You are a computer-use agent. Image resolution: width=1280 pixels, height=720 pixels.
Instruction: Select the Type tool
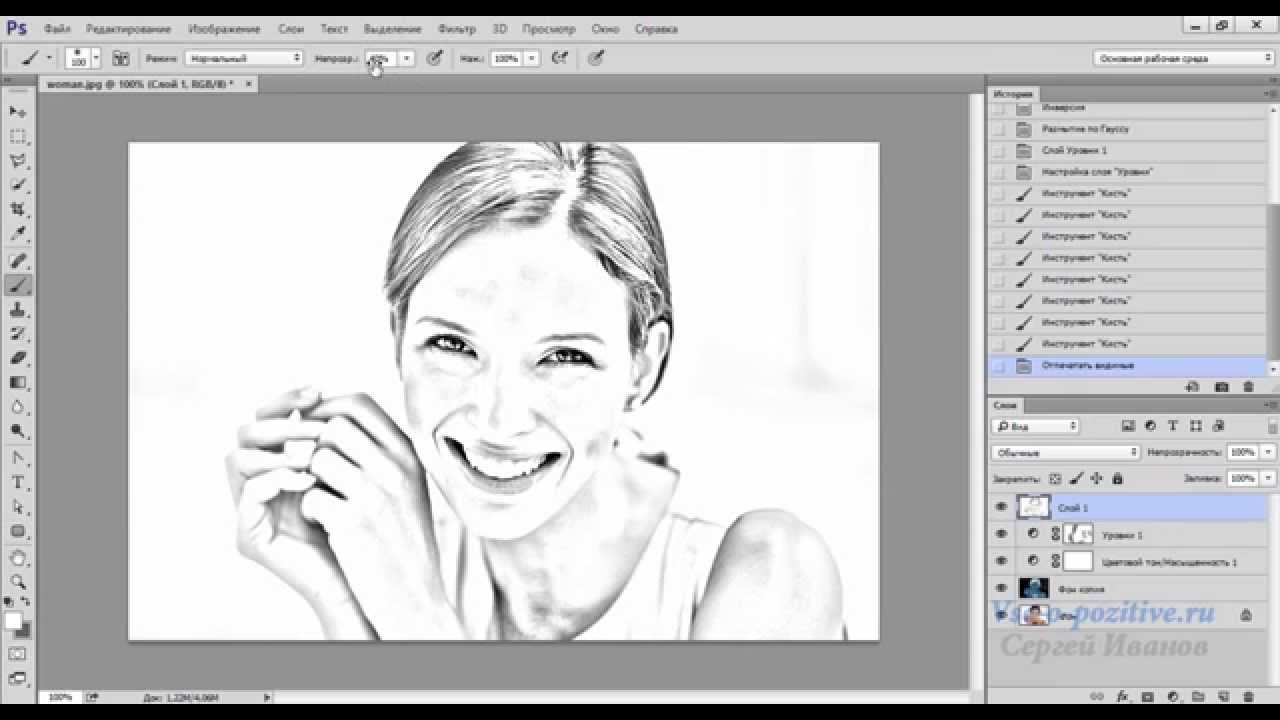pyautogui.click(x=18, y=482)
